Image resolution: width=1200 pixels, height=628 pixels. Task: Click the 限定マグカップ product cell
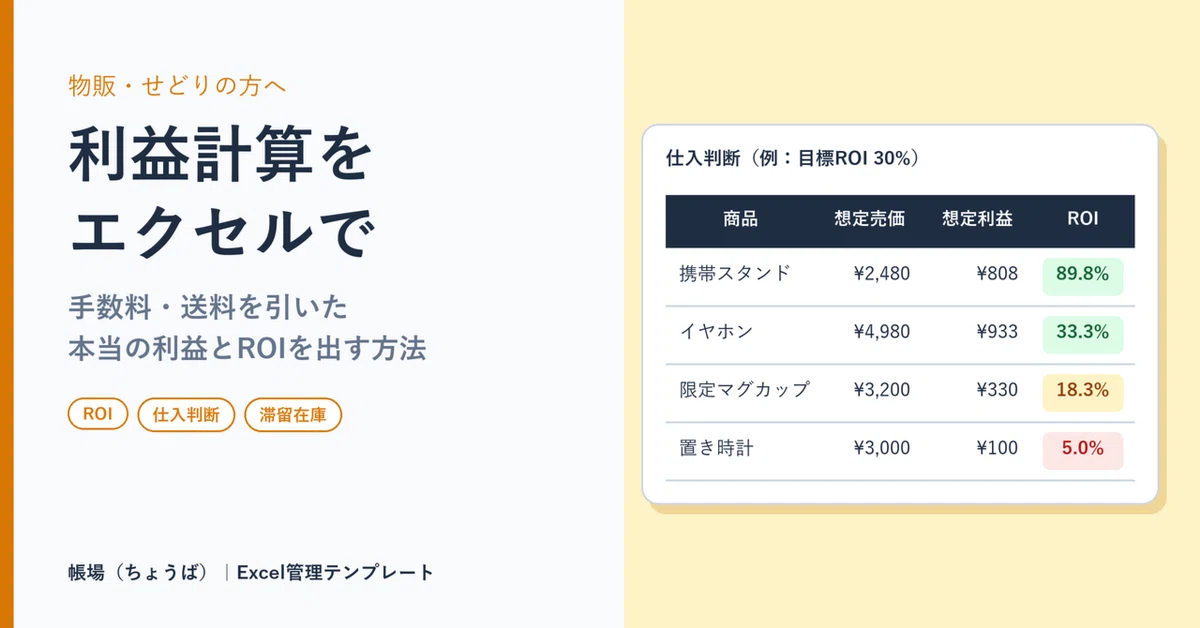[x=744, y=392]
